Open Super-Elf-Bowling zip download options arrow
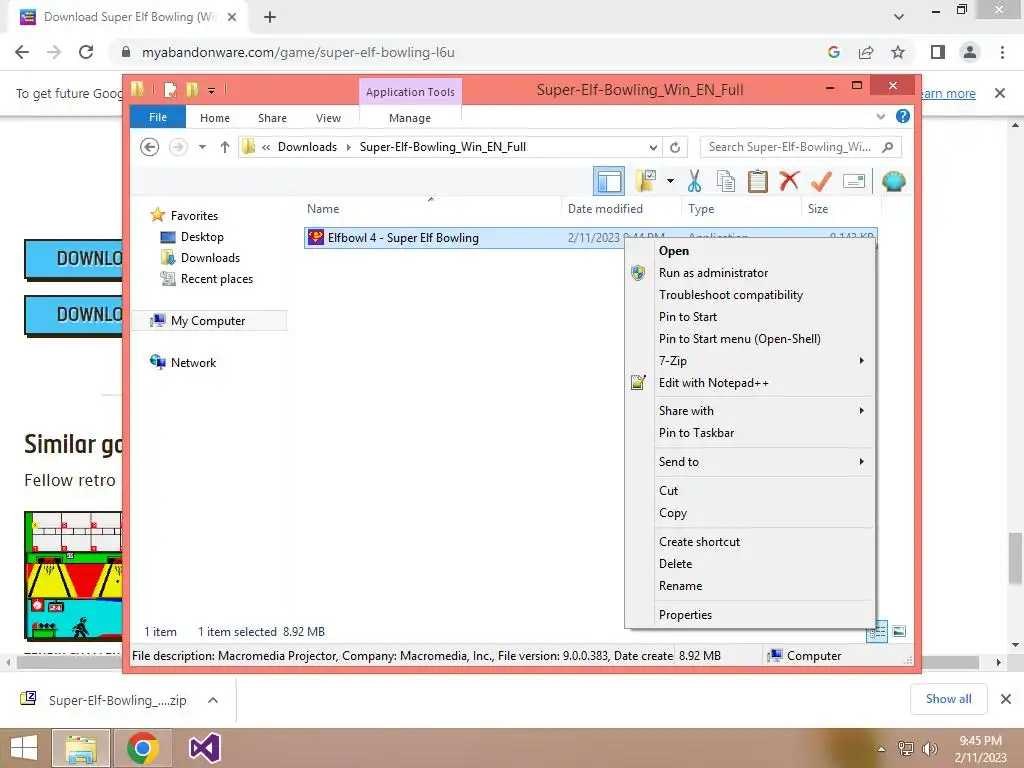1024x768 pixels. [x=213, y=700]
